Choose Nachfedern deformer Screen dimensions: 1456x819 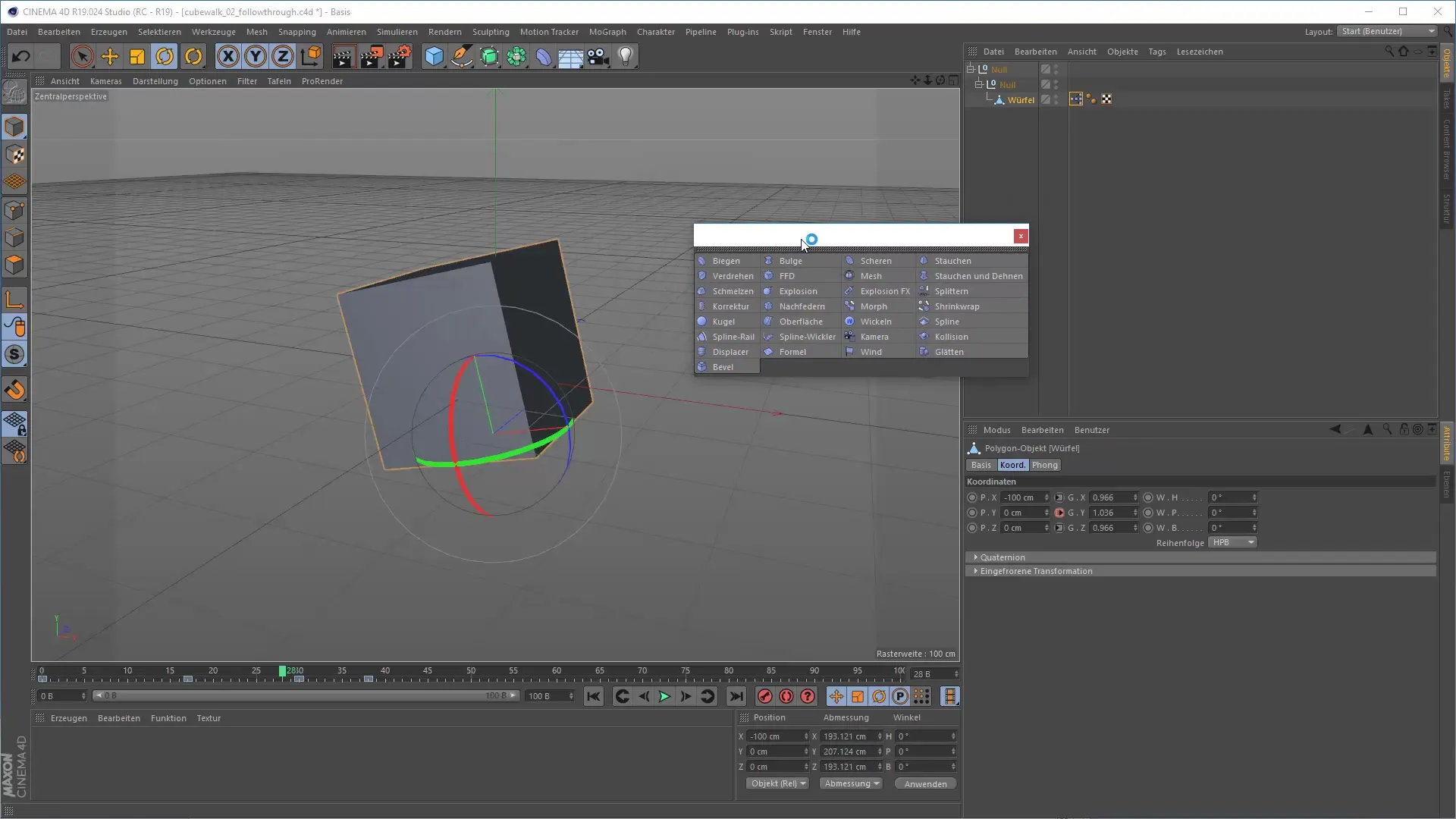pyautogui.click(x=801, y=306)
